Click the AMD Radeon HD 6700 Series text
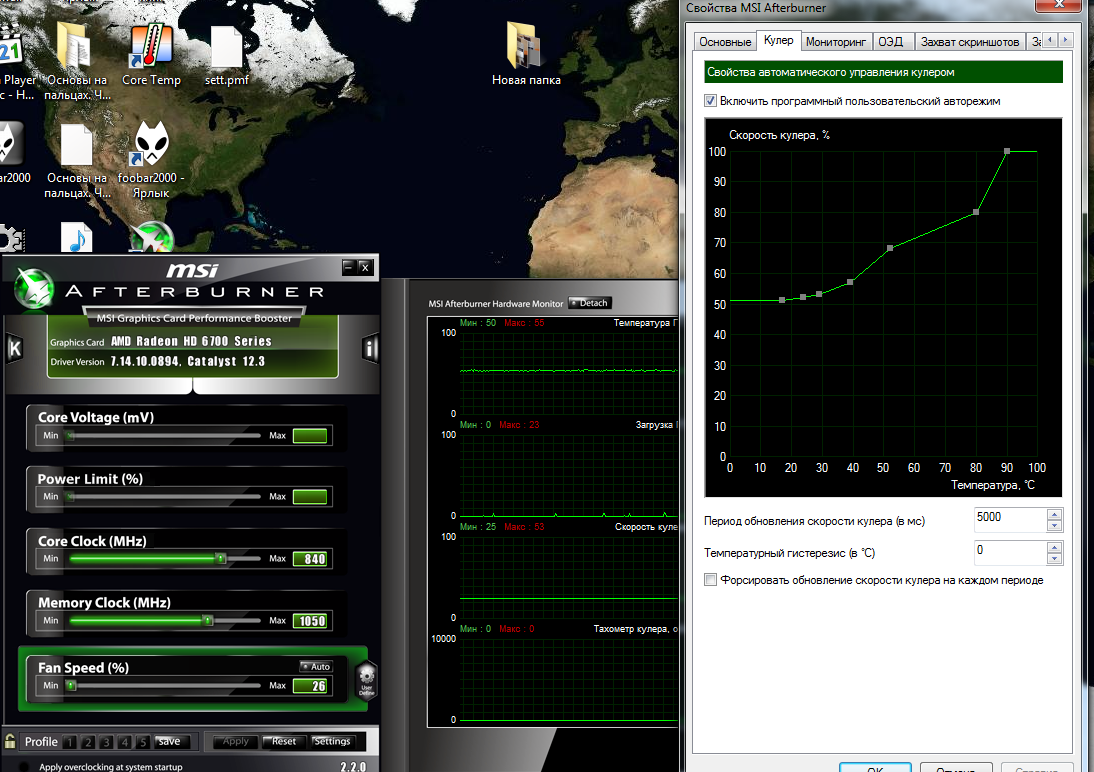The height and width of the screenshot is (772, 1094). click(191, 341)
